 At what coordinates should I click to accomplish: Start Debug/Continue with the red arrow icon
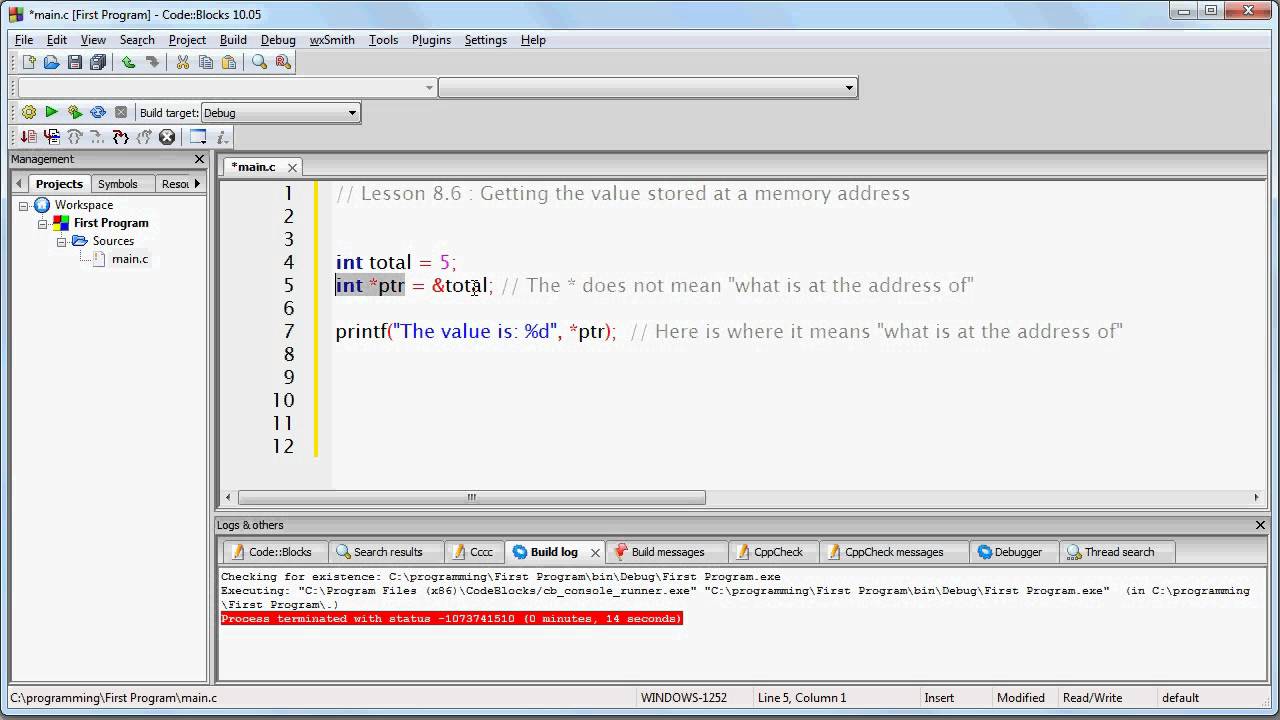click(x=28, y=137)
